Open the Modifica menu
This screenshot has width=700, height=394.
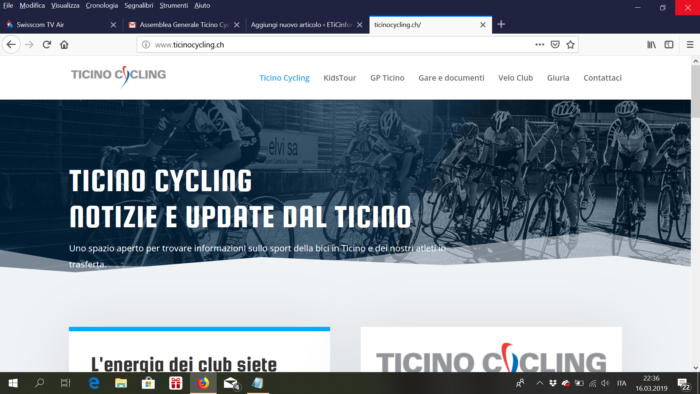32,5
